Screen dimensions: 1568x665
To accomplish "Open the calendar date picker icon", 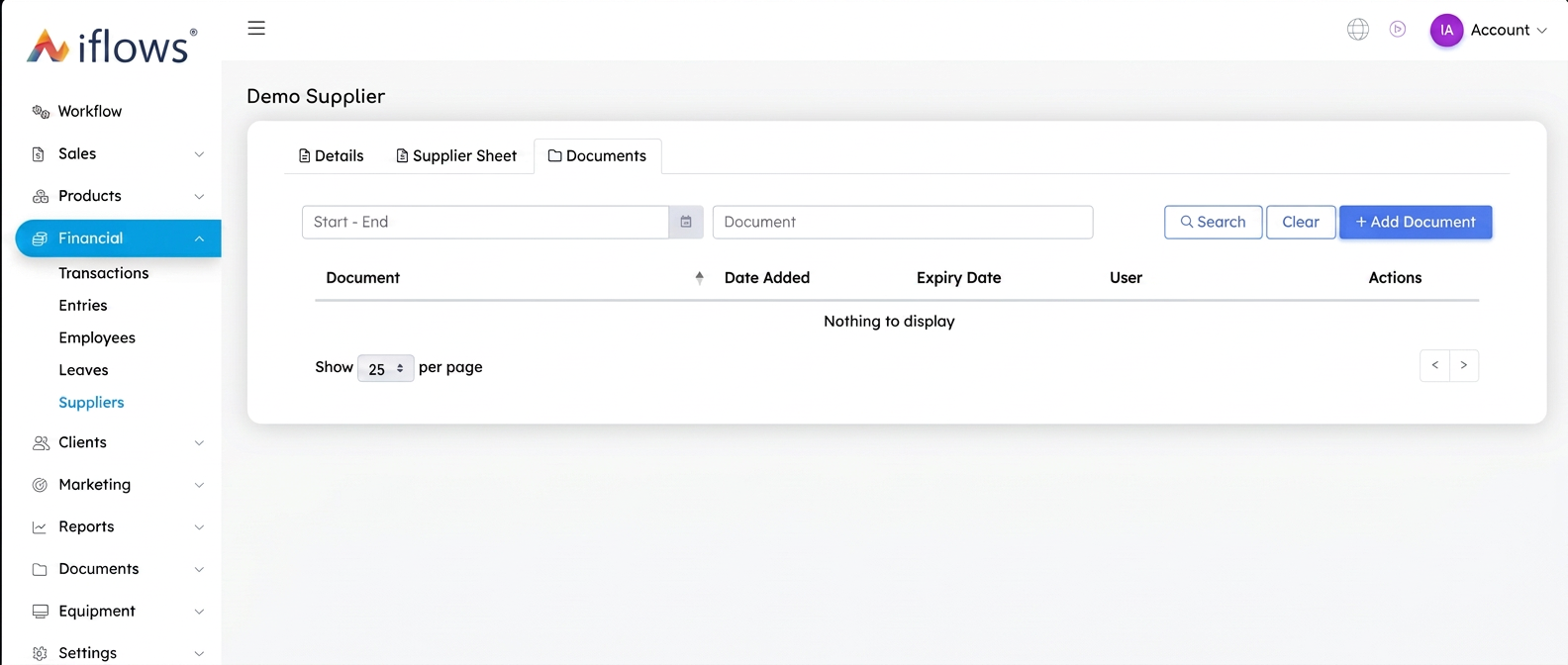I will click(x=686, y=222).
